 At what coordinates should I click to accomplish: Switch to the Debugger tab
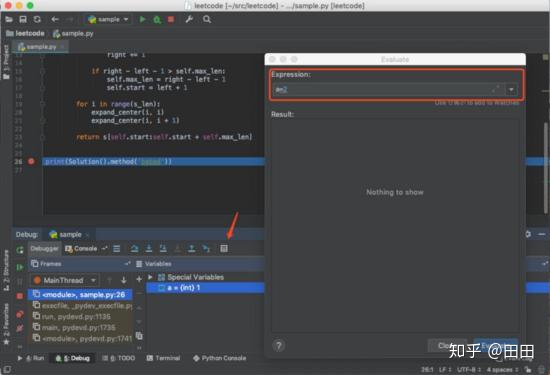point(44,249)
